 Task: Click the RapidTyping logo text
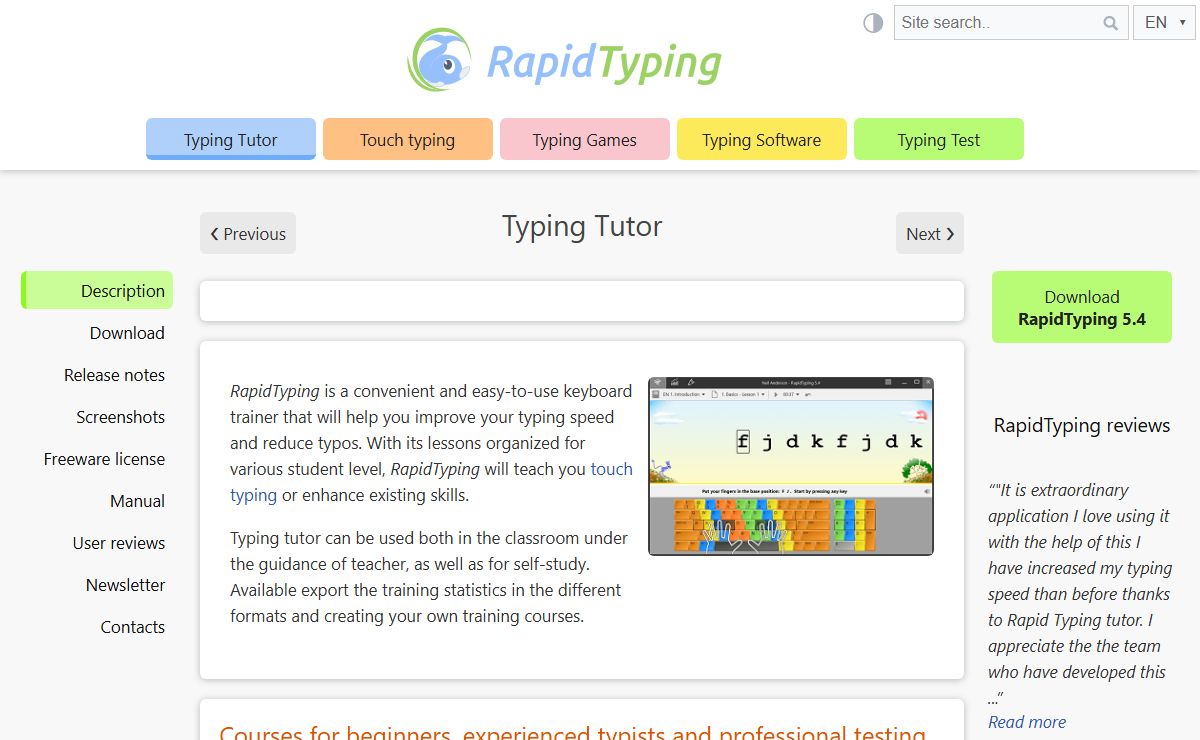pyautogui.click(x=604, y=62)
